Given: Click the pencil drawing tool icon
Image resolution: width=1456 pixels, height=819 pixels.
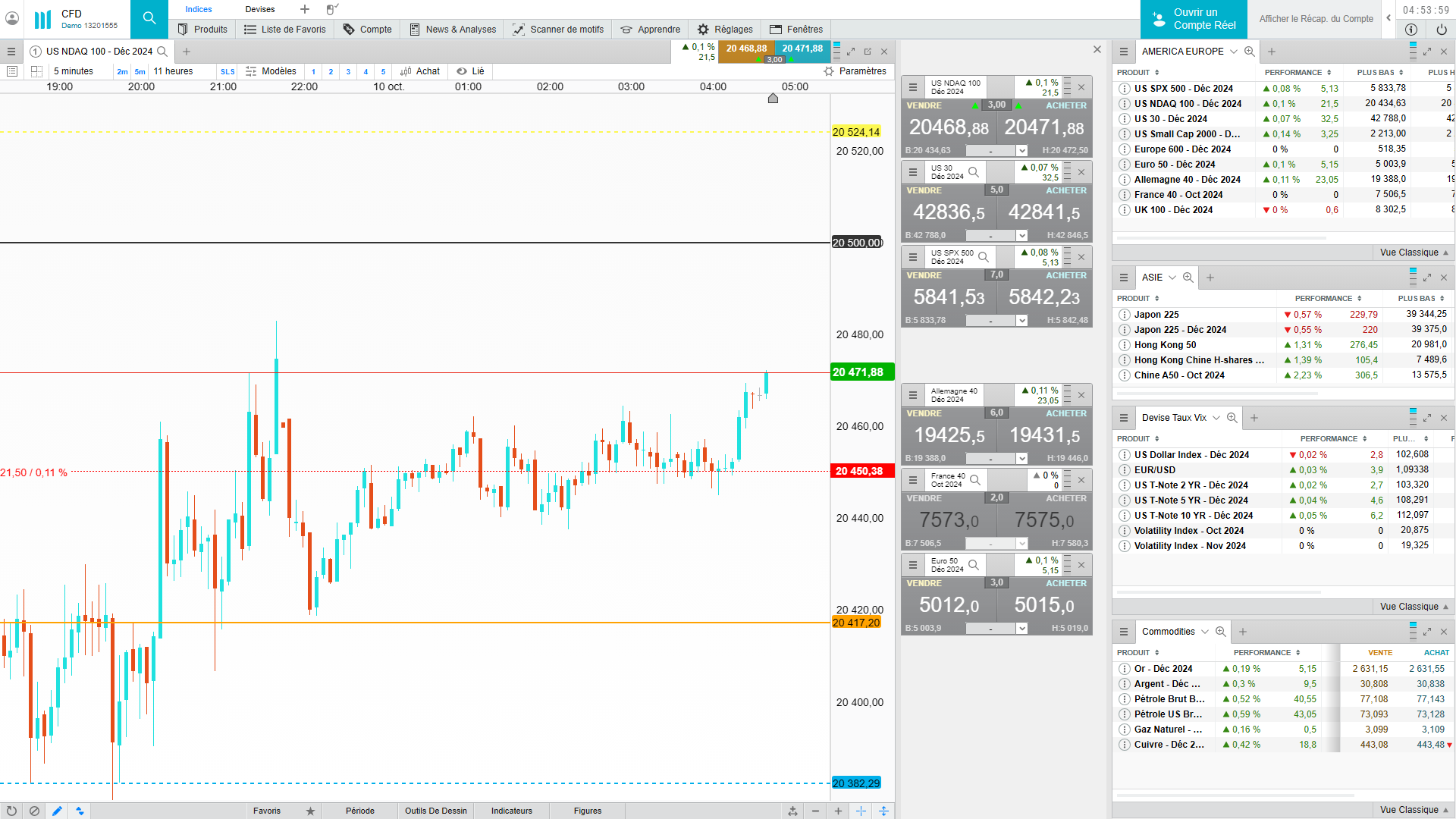Looking at the screenshot, I should [57, 811].
